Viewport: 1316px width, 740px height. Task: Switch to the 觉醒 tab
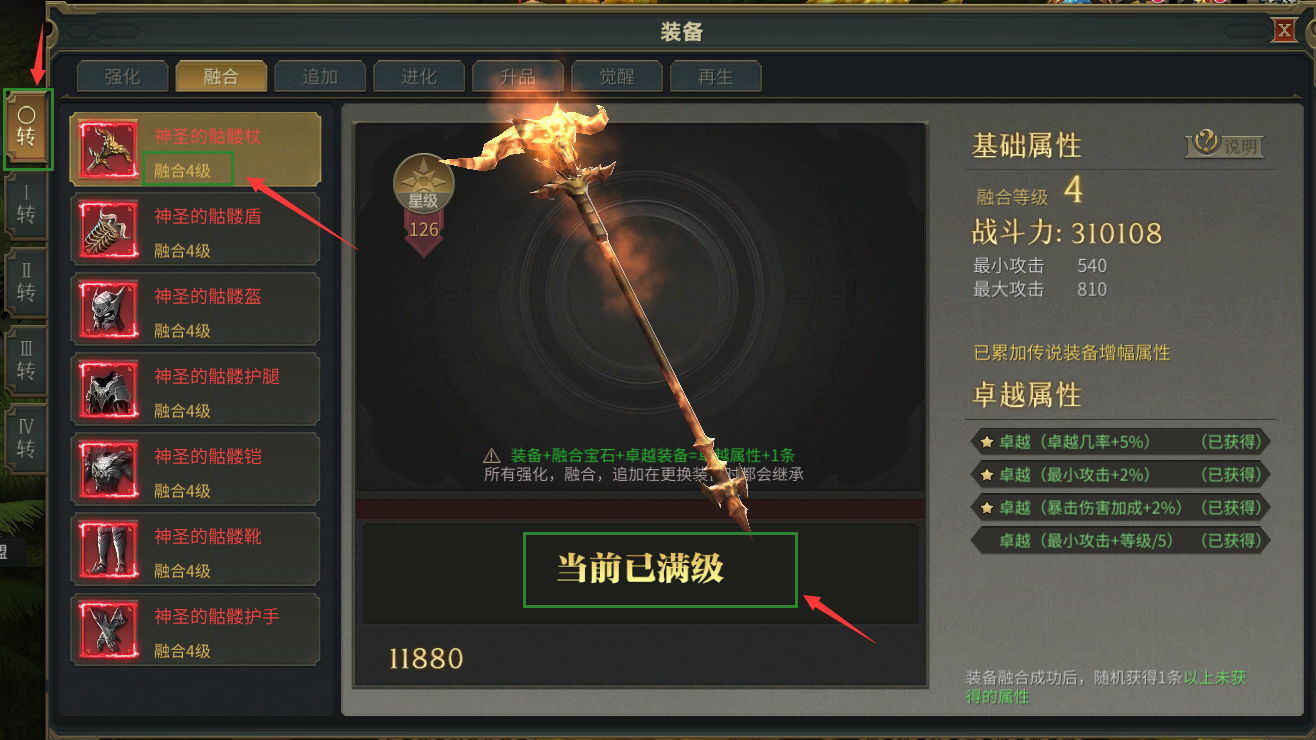tap(617, 77)
